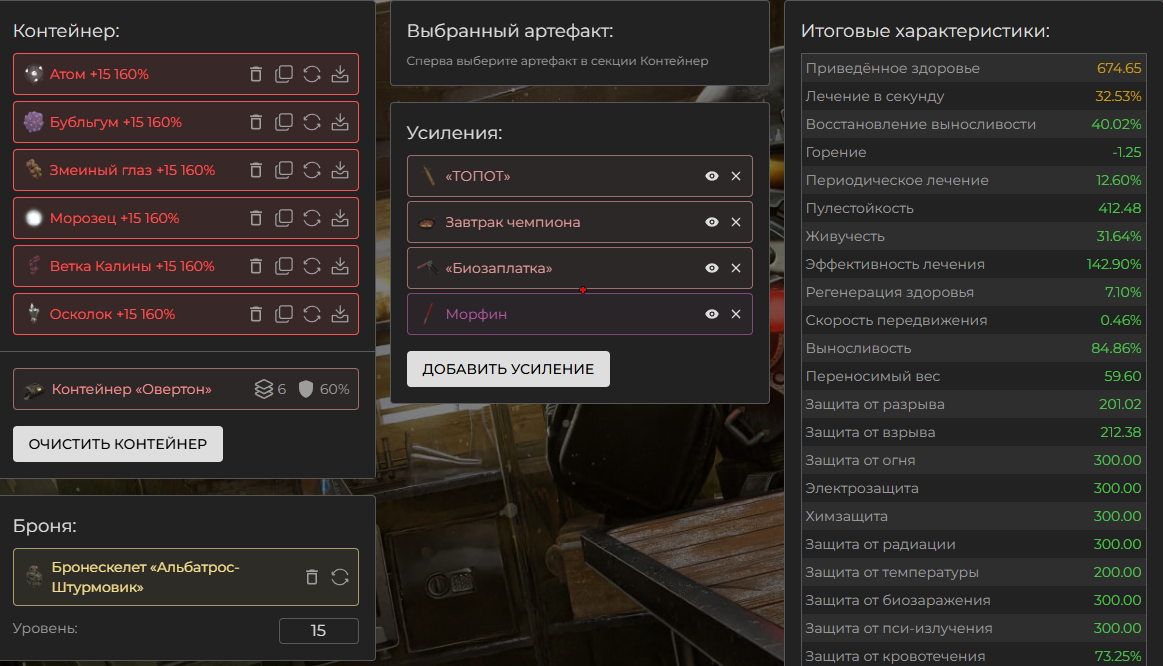
Task: Select the Атом +15 160% artifact
Action: pos(100,74)
